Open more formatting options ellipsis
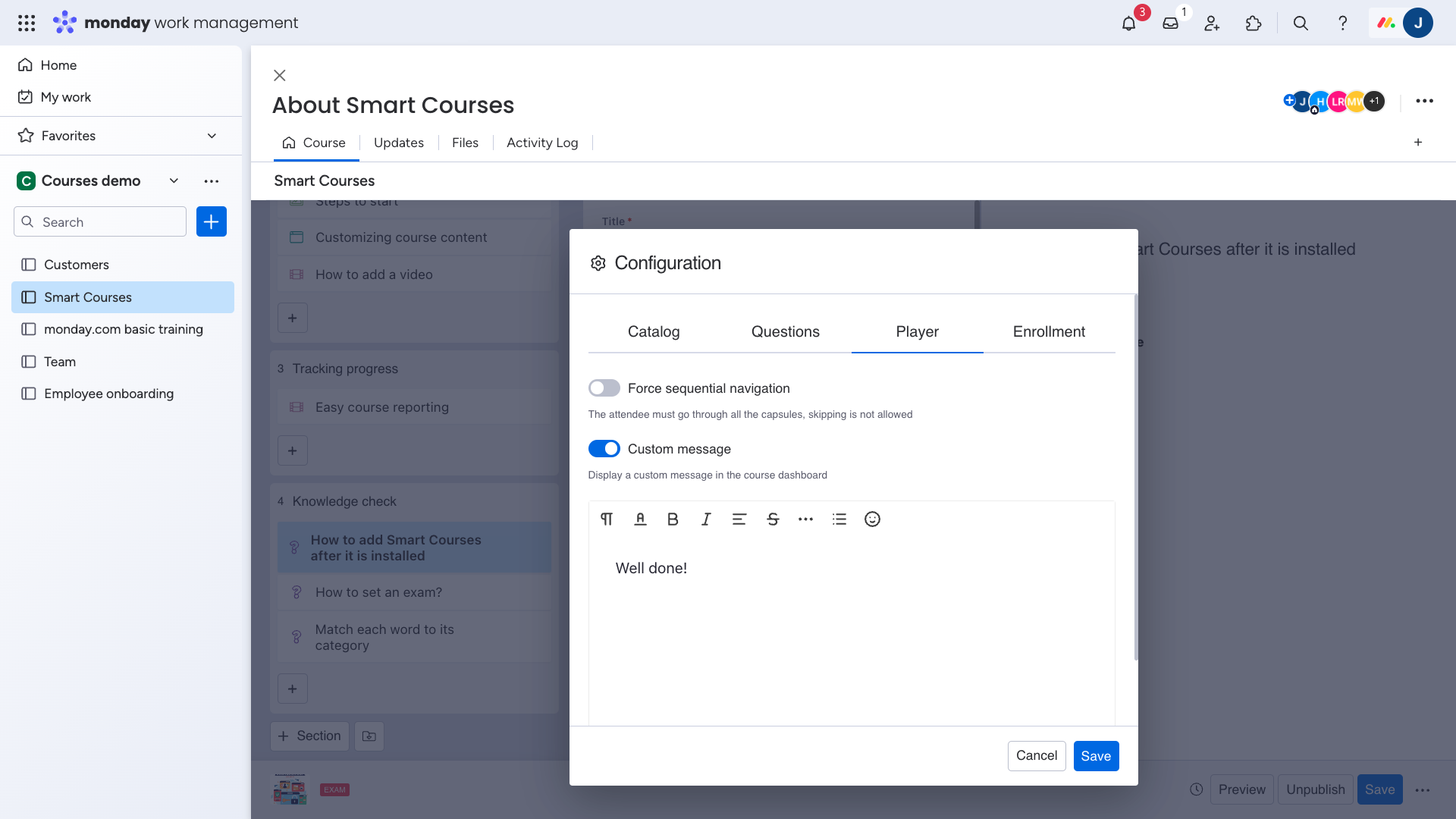 805,519
